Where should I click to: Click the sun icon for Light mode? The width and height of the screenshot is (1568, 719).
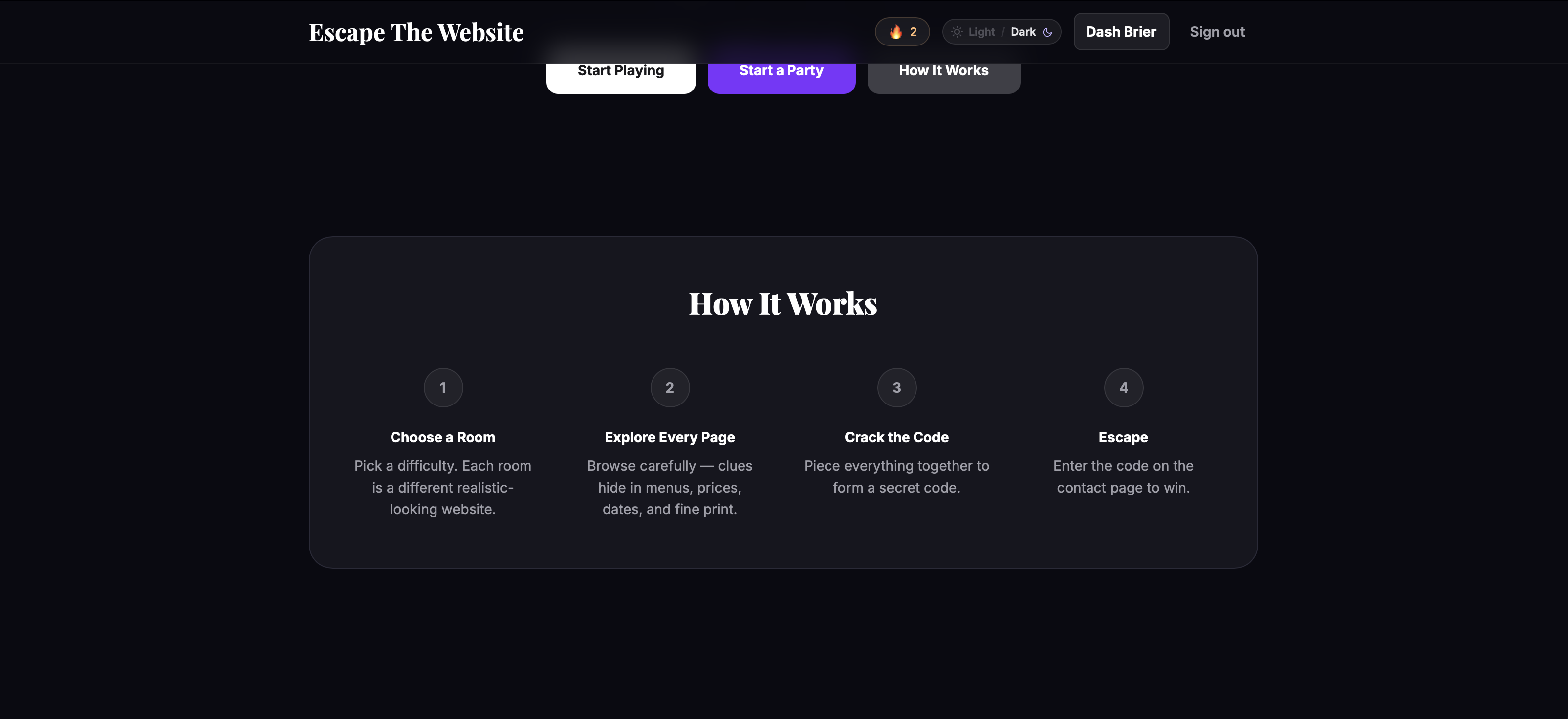click(957, 32)
